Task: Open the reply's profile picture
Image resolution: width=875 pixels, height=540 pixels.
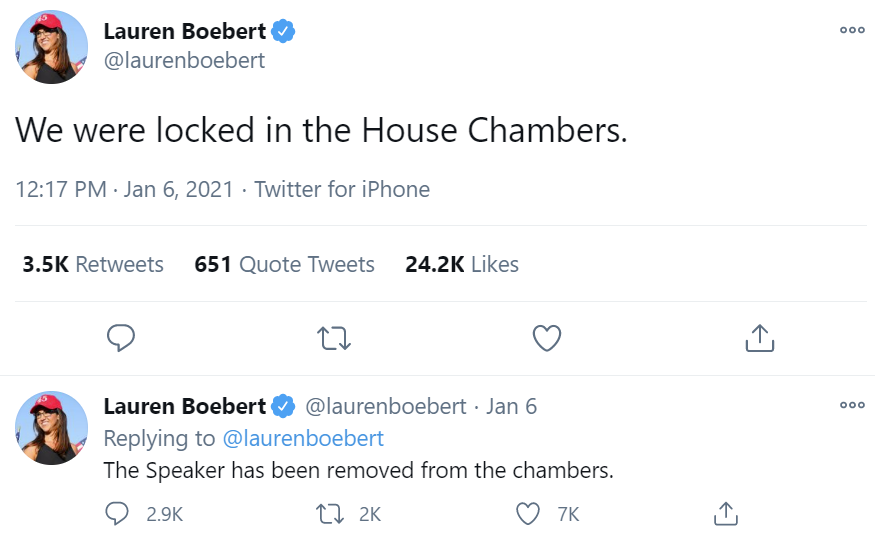Action: coord(51,427)
